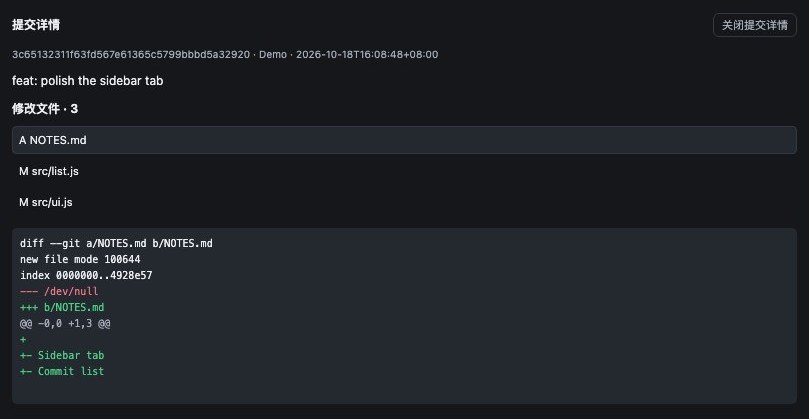
Task: Click the commit hash starting with 3c65132311
Action: (131, 55)
